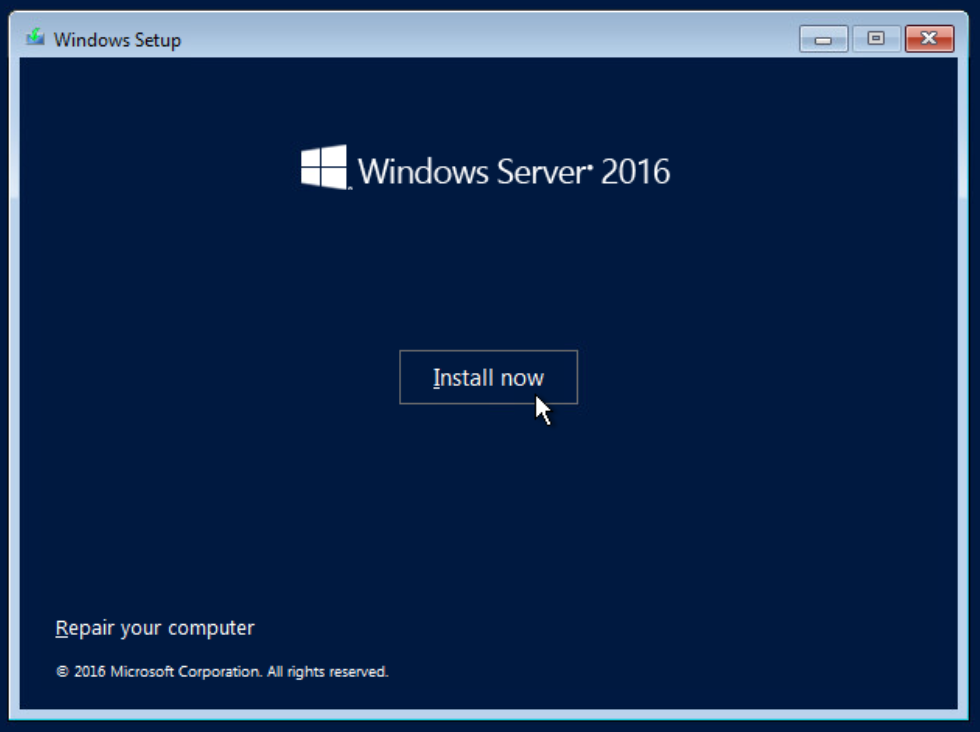
Task: Maximize the Windows Setup window
Action: (x=876, y=39)
